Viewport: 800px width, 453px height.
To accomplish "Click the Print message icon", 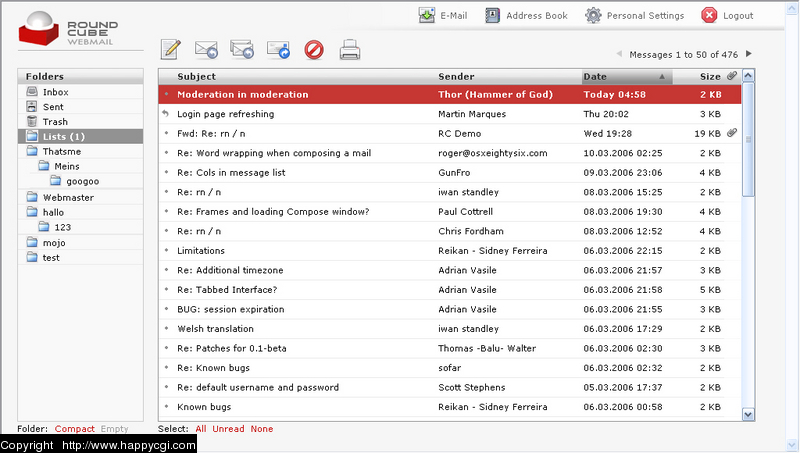I will click(350, 50).
